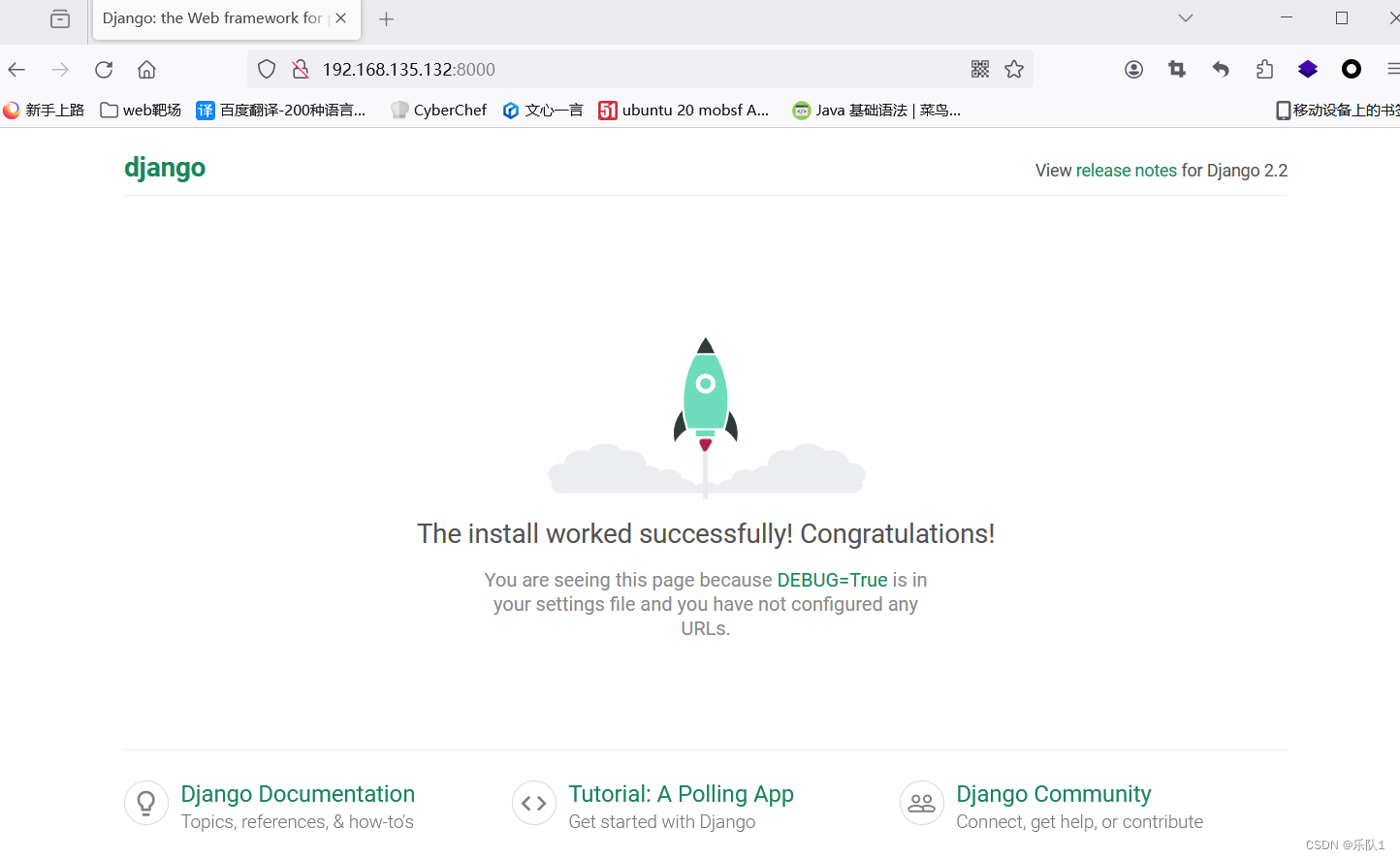
Task: Open the Django Documentation link
Action: tap(298, 794)
